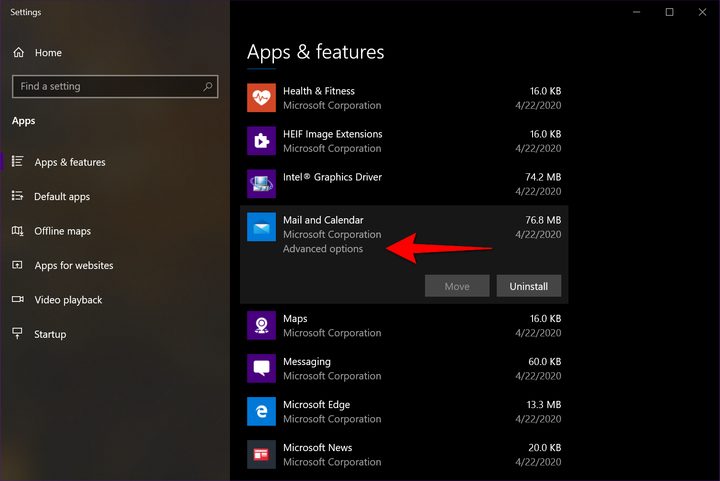Click the search magnifier icon
Image resolution: width=720 pixels, height=481 pixels.
[208, 86]
